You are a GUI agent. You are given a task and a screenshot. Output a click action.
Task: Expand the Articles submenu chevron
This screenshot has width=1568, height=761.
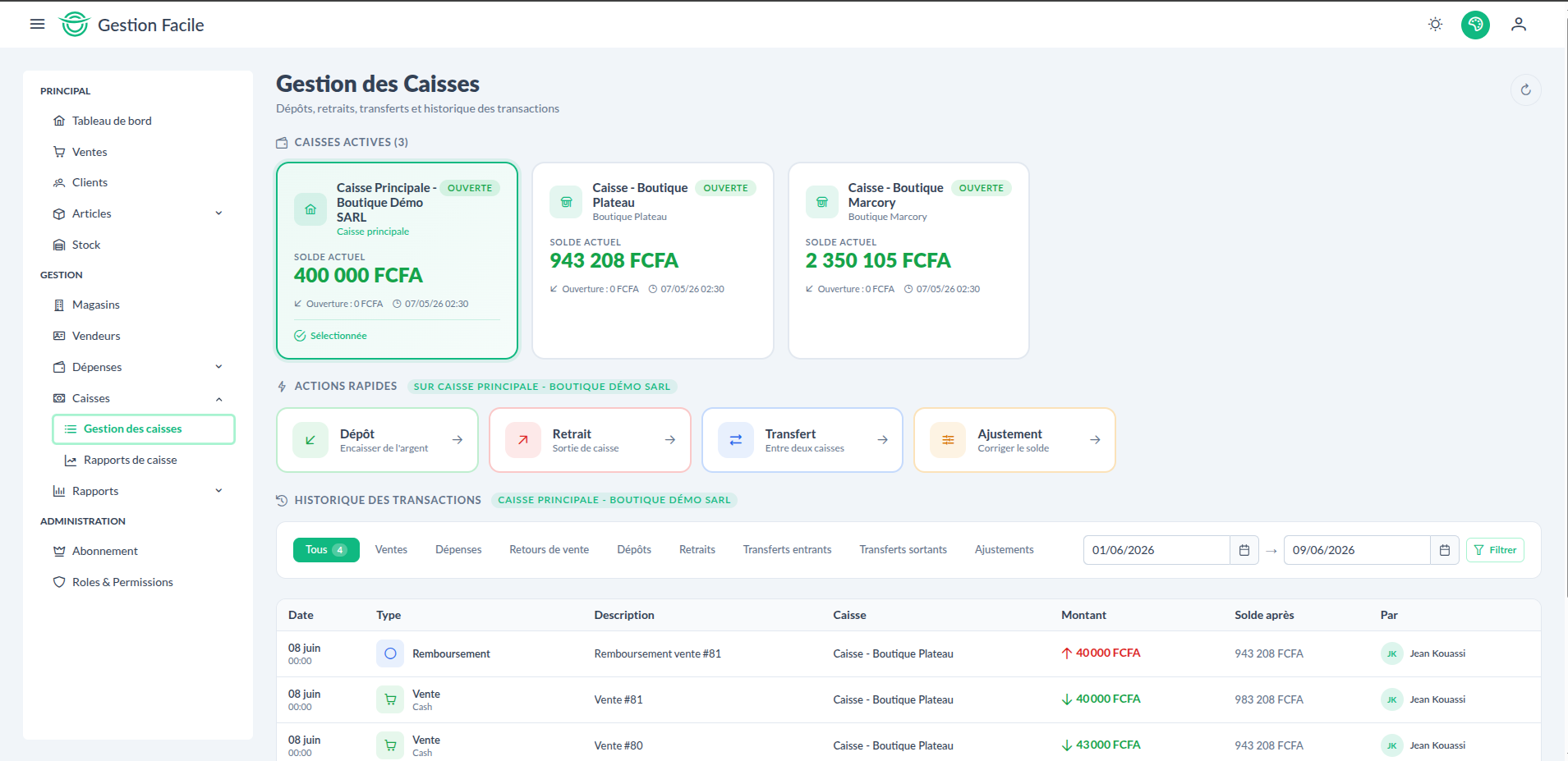[x=218, y=213]
